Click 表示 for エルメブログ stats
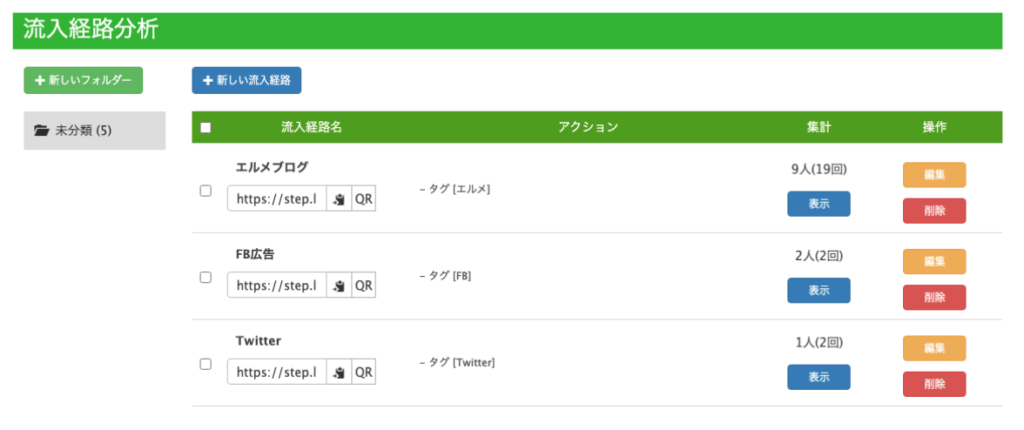 pyautogui.click(x=819, y=204)
